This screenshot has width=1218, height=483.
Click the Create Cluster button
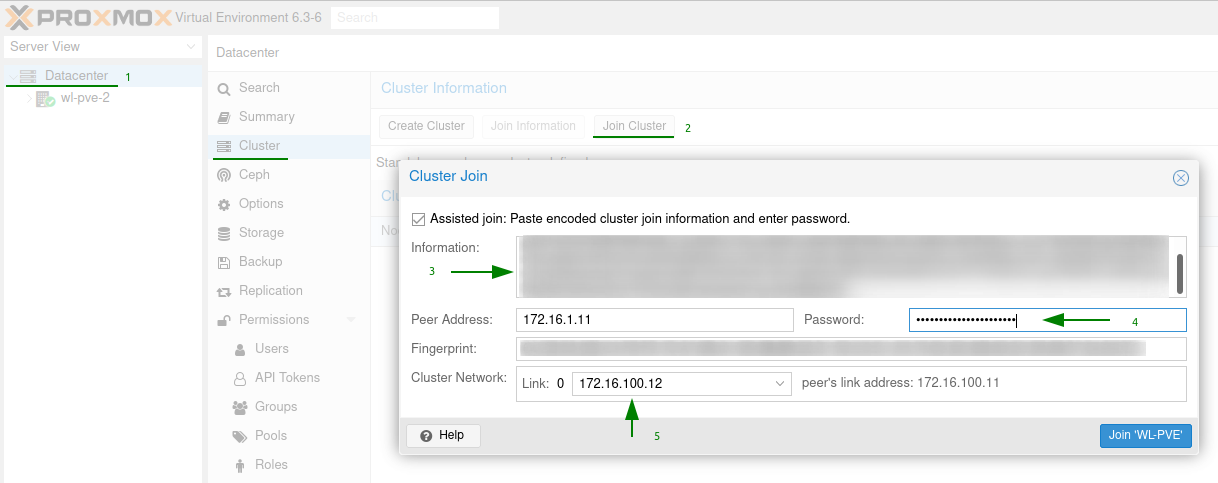[426, 126]
